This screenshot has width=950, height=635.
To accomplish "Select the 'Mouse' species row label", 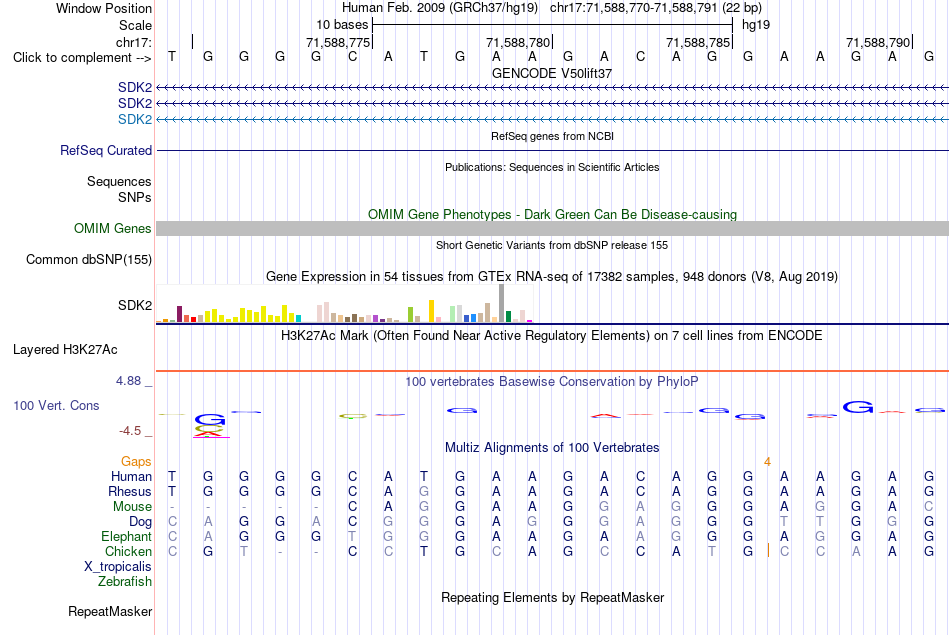I will (132, 507).
